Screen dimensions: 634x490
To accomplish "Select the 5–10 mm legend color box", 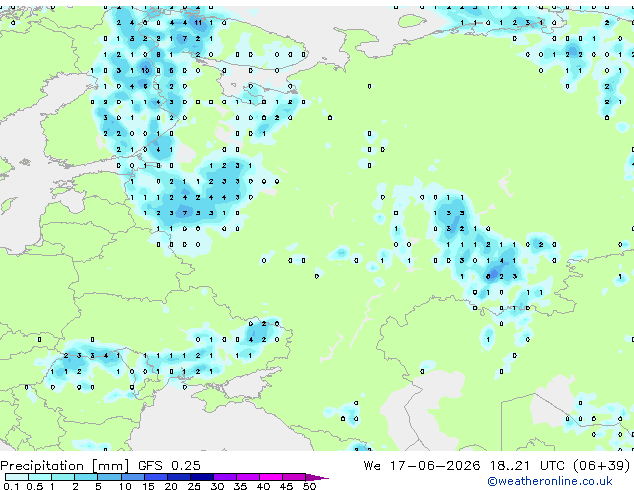I will (109, 477).
